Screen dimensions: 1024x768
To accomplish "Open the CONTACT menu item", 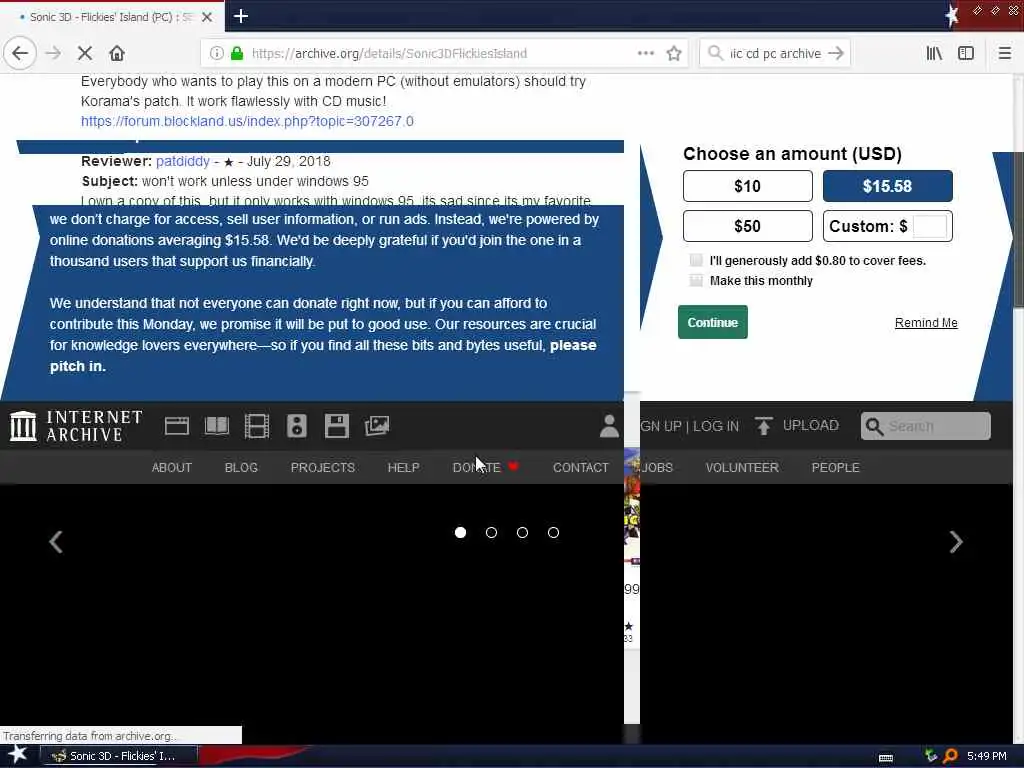I will tap(581, 468).
